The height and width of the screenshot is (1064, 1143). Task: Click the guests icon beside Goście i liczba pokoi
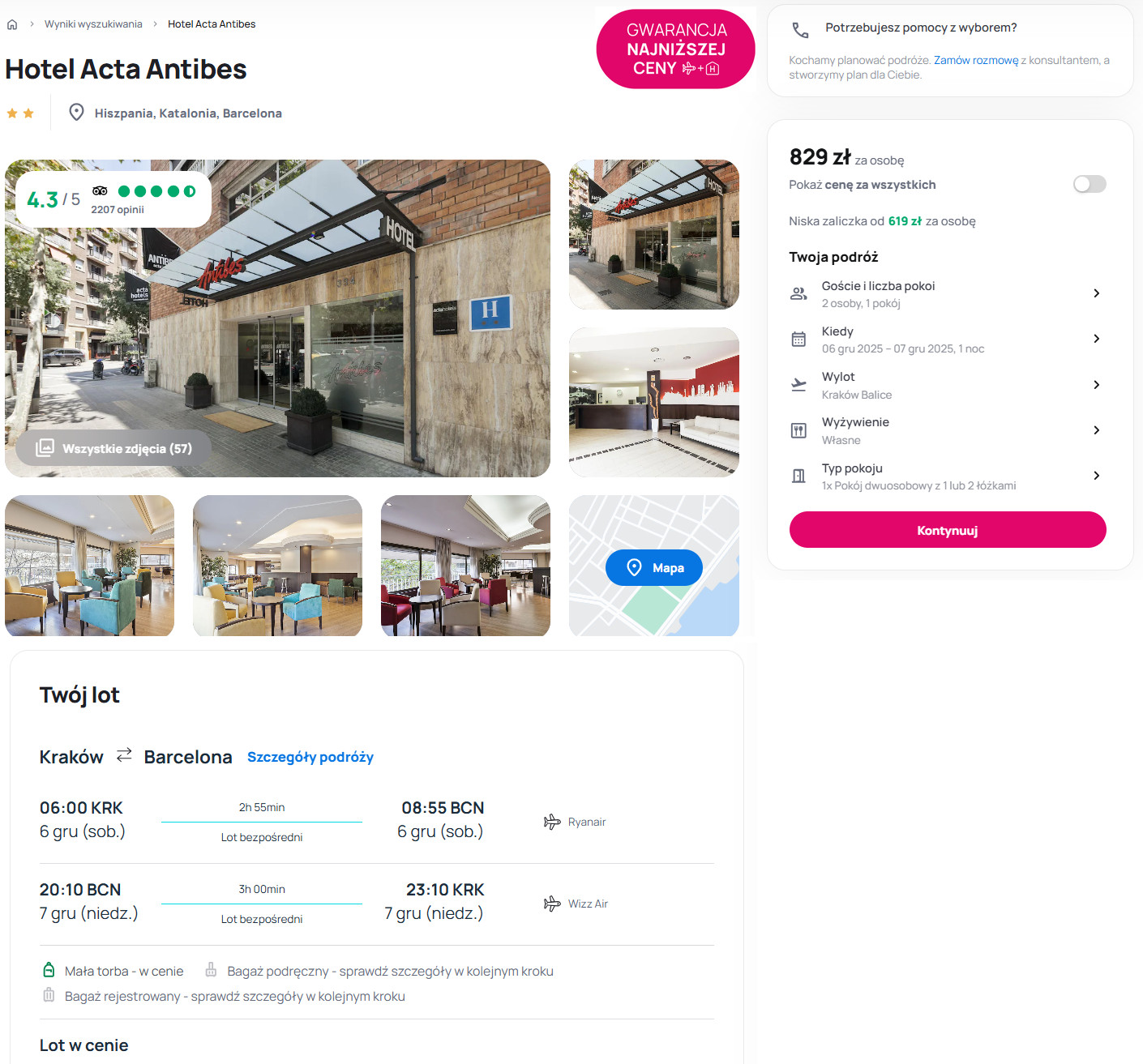[798, 294]
